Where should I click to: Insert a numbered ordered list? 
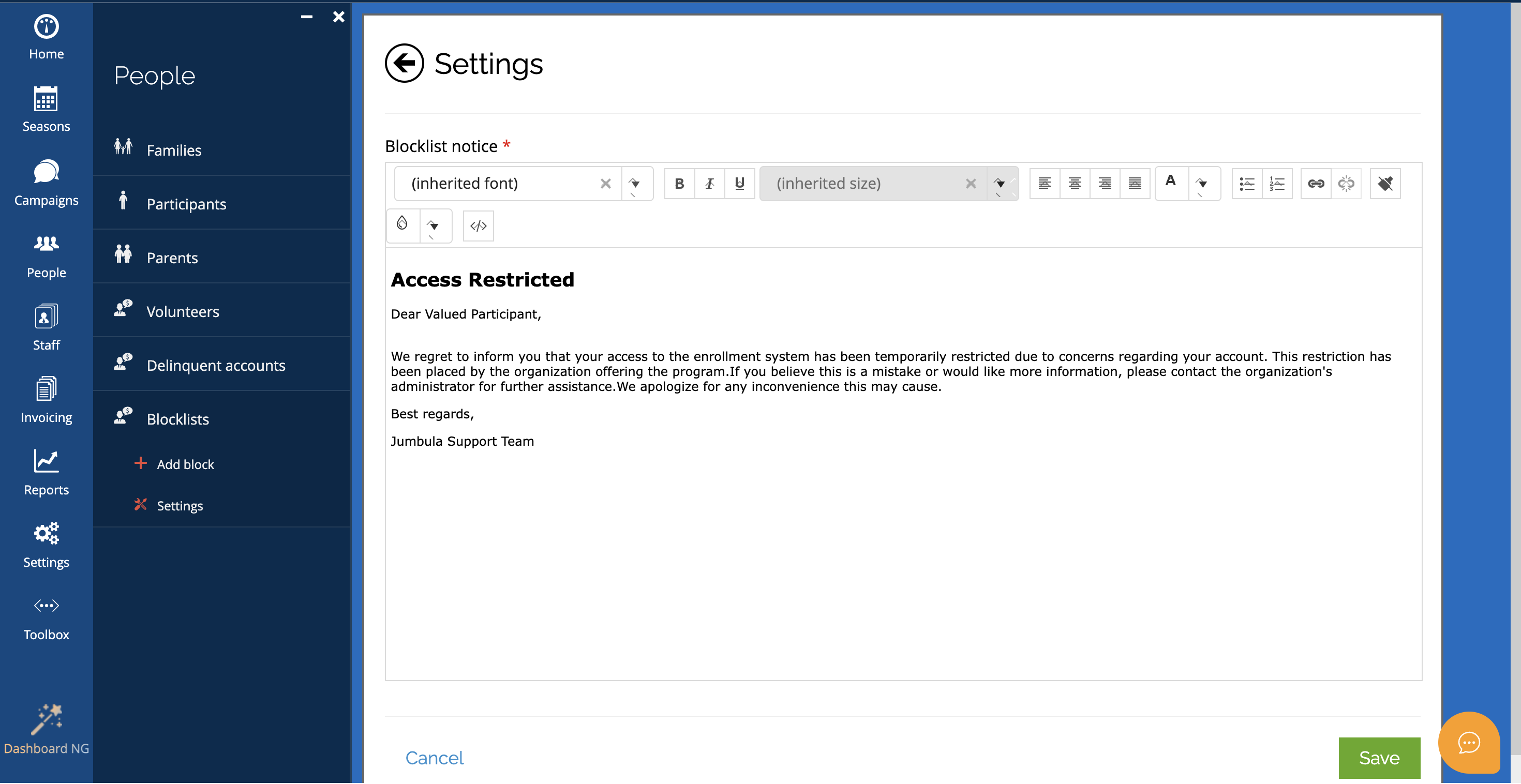coord(1277,184)
